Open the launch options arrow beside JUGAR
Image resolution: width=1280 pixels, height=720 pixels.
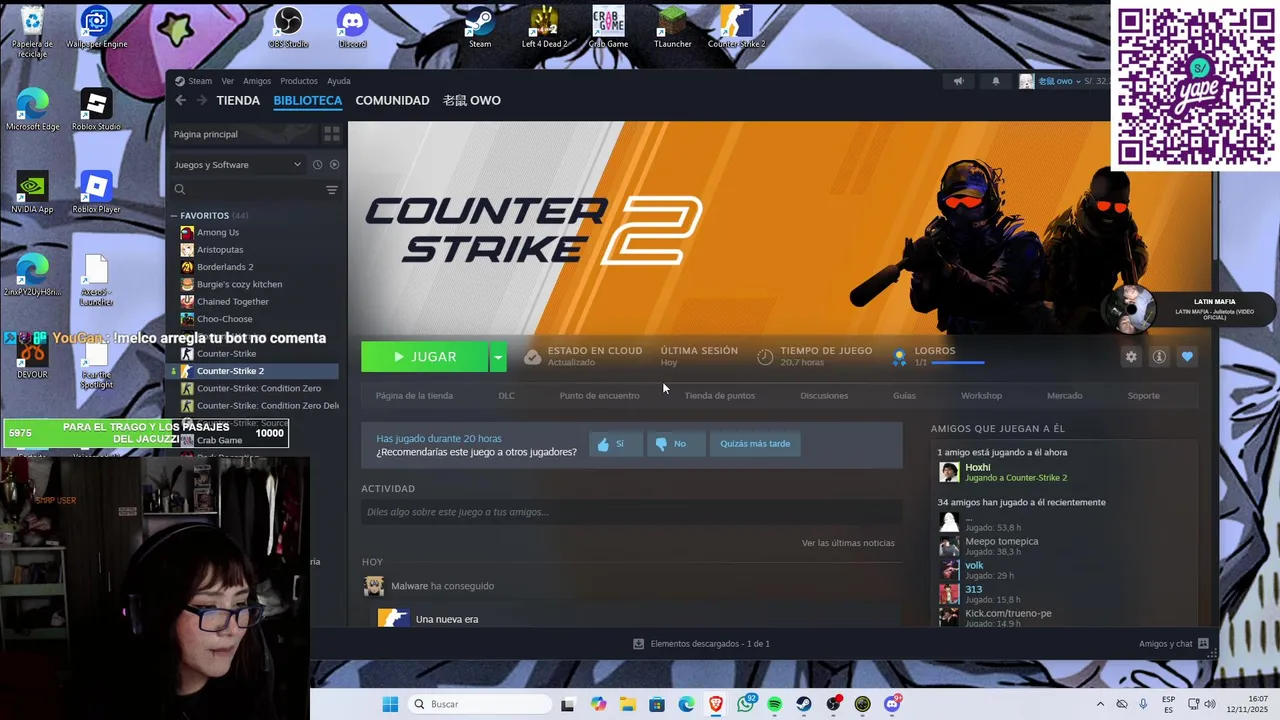tap(498, 357)
